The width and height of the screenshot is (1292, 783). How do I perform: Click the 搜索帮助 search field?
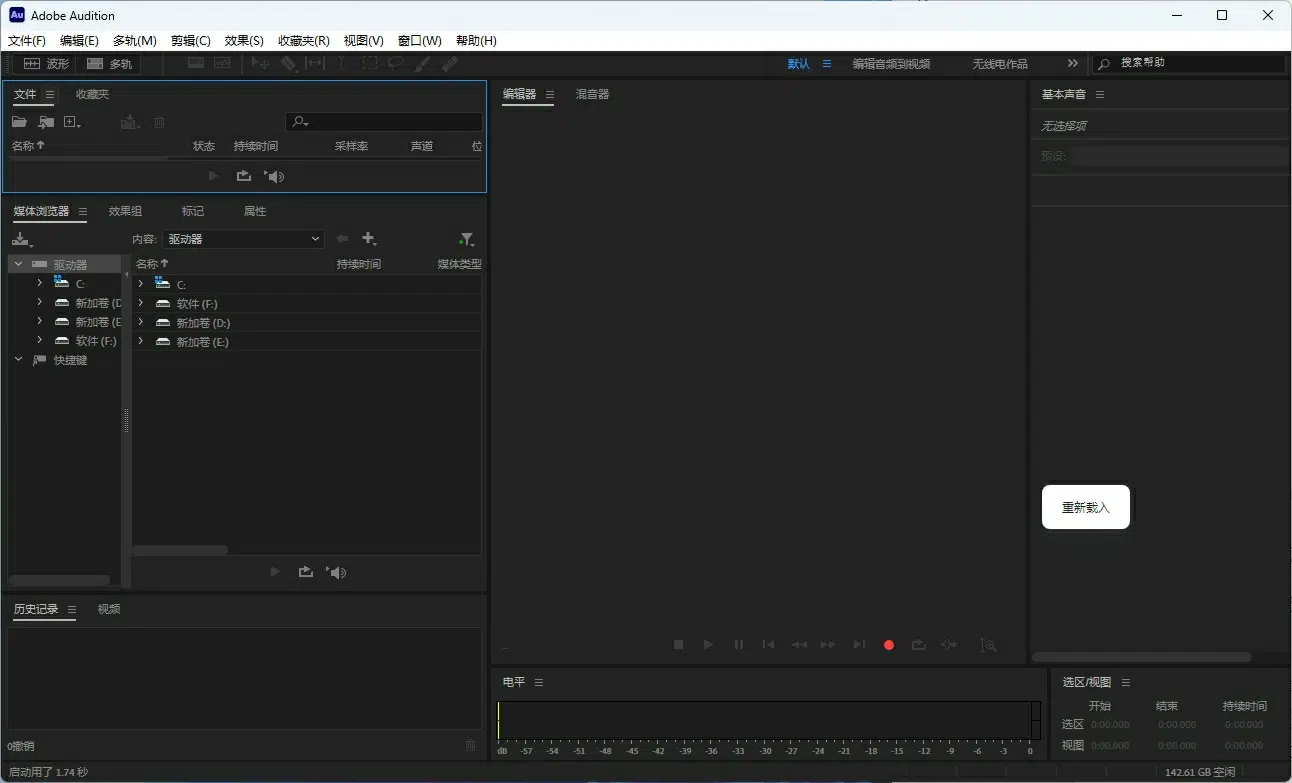pyautogui.click(x=1195, y=63)
